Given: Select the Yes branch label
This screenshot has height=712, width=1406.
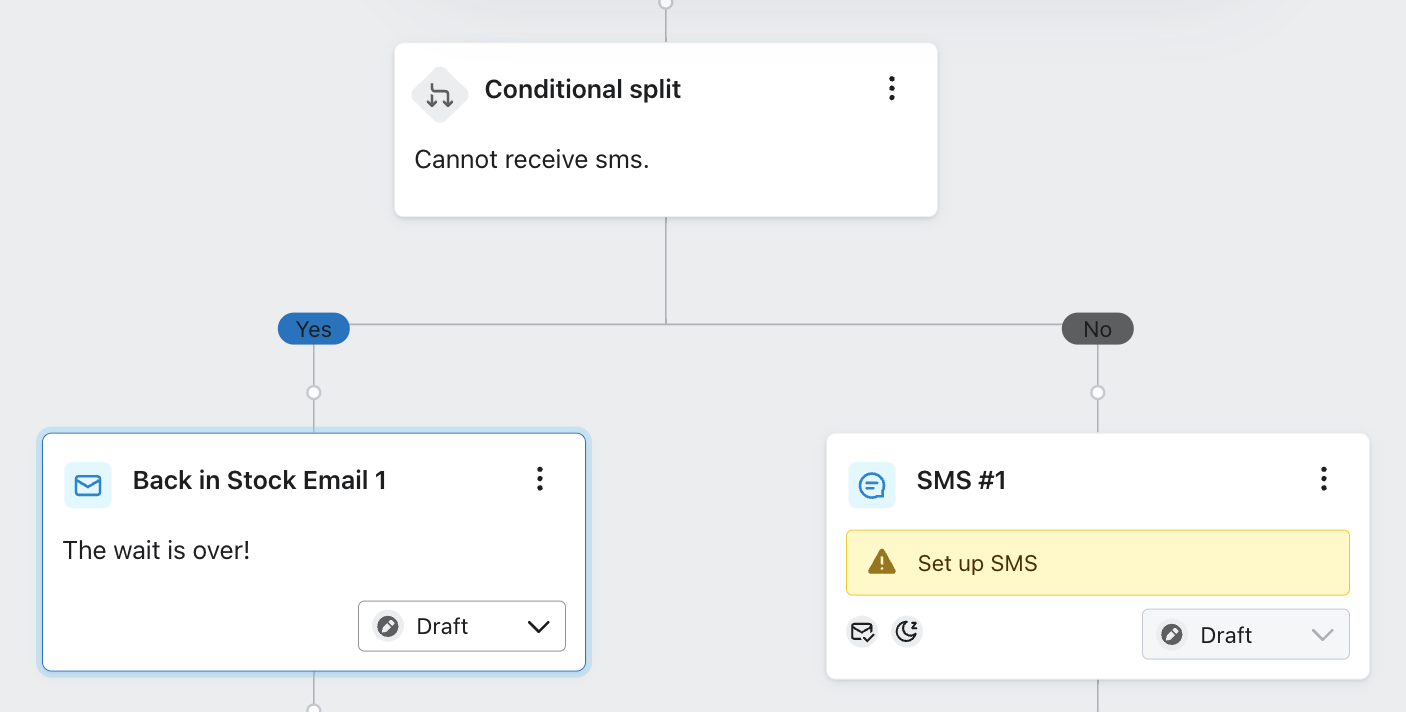Looking at the screenshot, I should click(x=314, y=329).
